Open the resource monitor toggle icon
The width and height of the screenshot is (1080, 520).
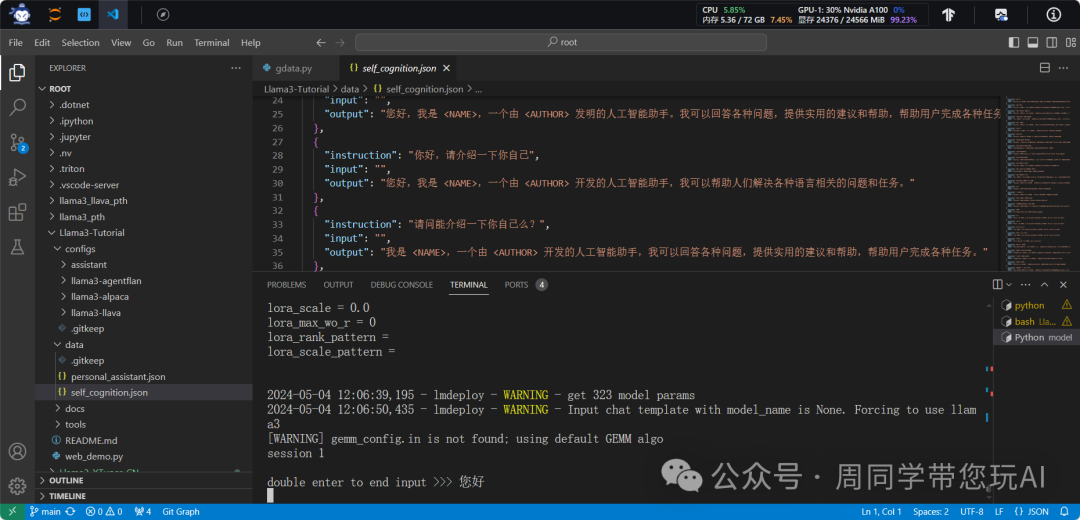pyautogui.click(x=1001, y=14)
